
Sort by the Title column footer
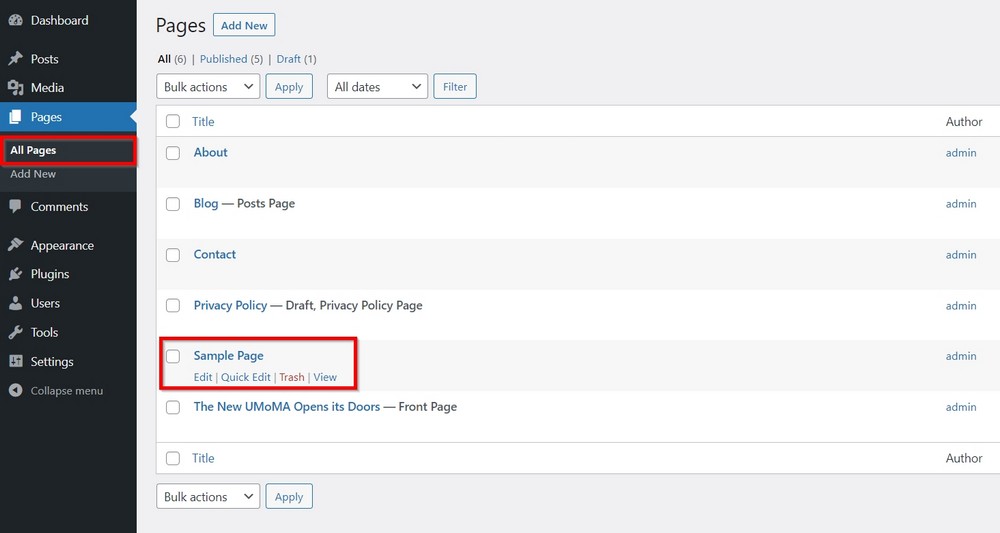[x=203, y=458]
